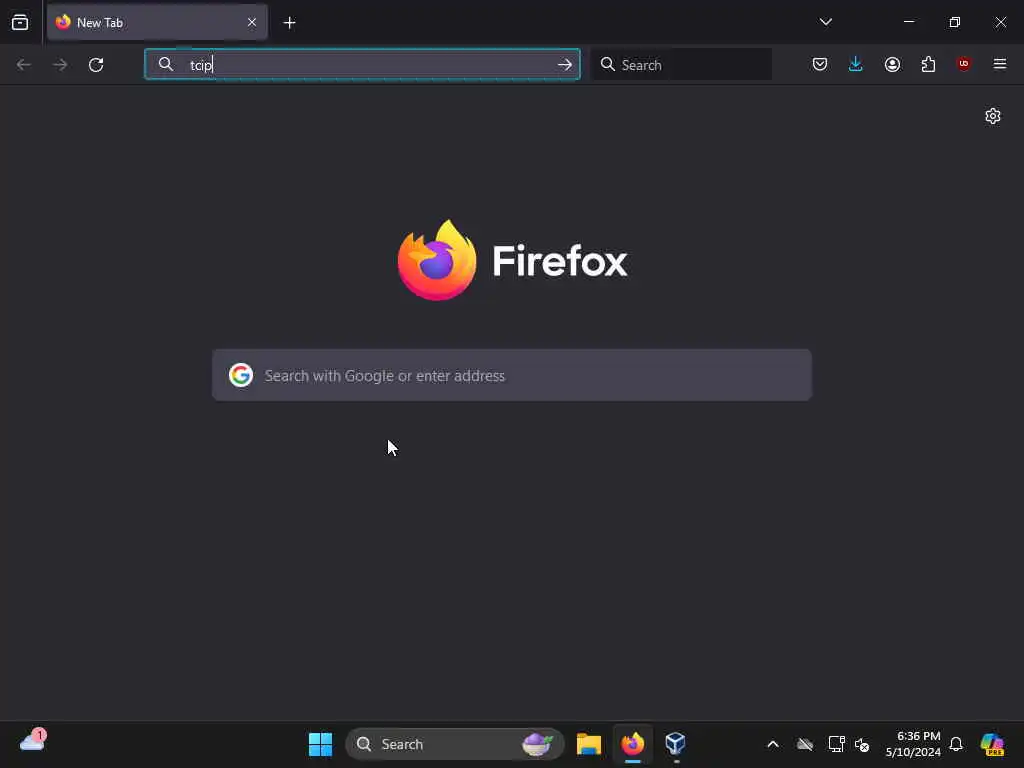Show hidden system tray icons
This screenshot has width=1024, height=768.
click(x=773, y=744)
